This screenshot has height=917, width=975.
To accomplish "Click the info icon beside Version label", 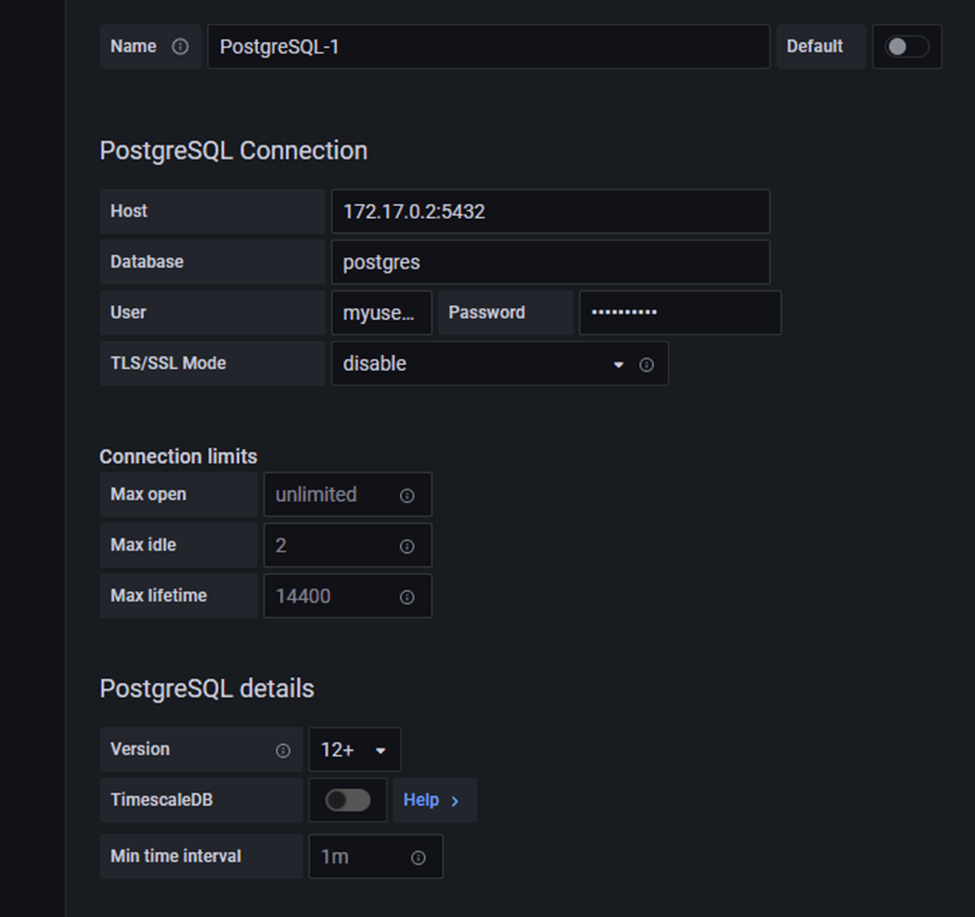I will [283, 750].
